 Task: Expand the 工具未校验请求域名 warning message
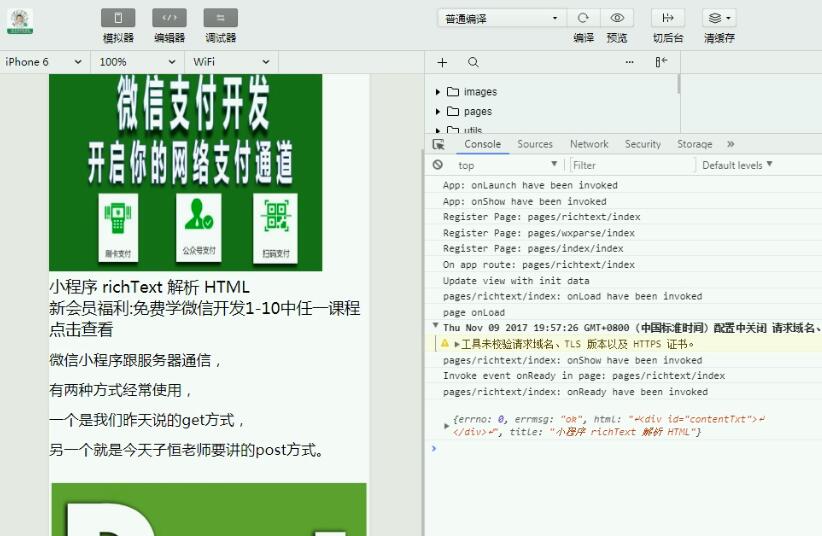pos(457,345)
